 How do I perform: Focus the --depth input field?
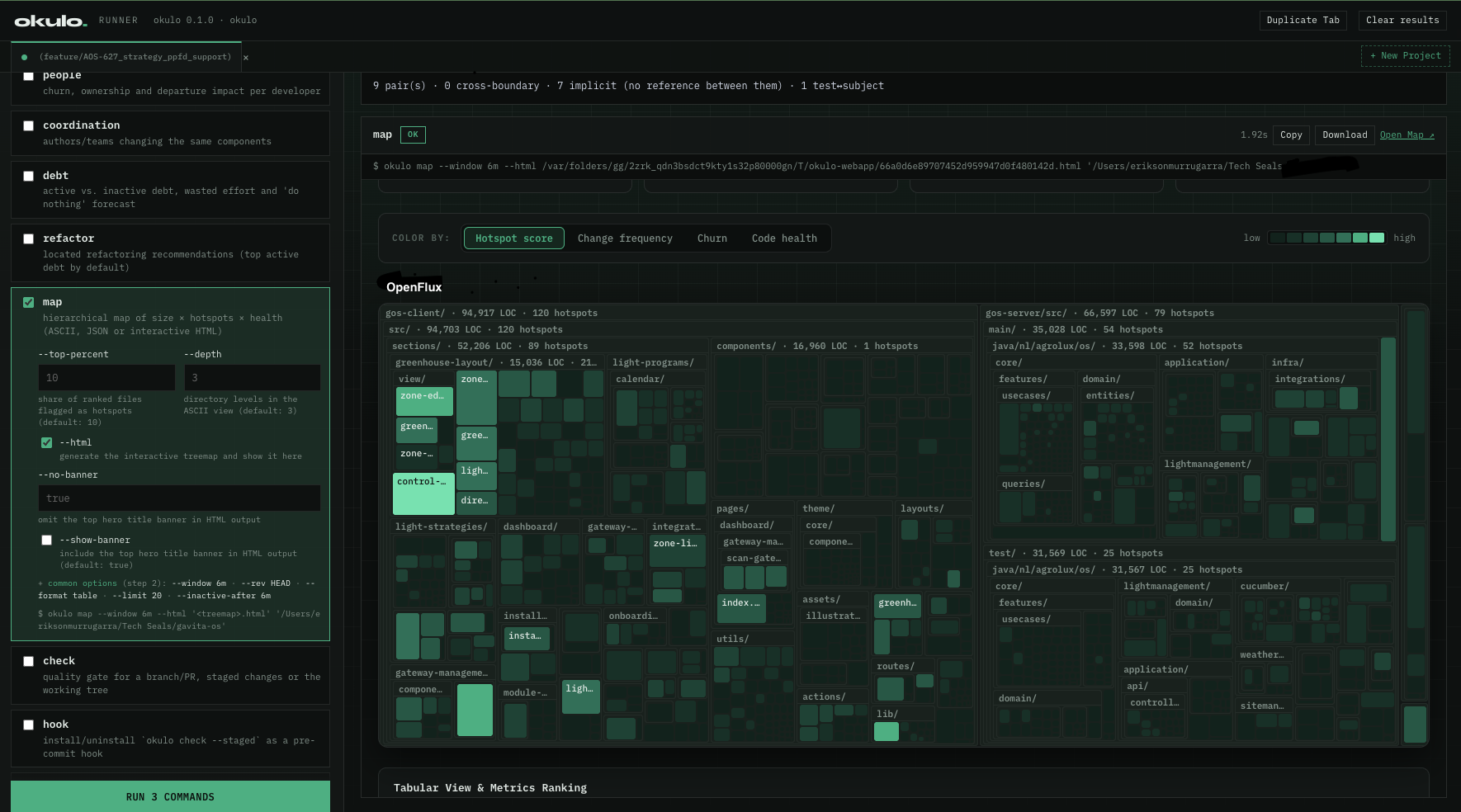[x=252, y=377]
